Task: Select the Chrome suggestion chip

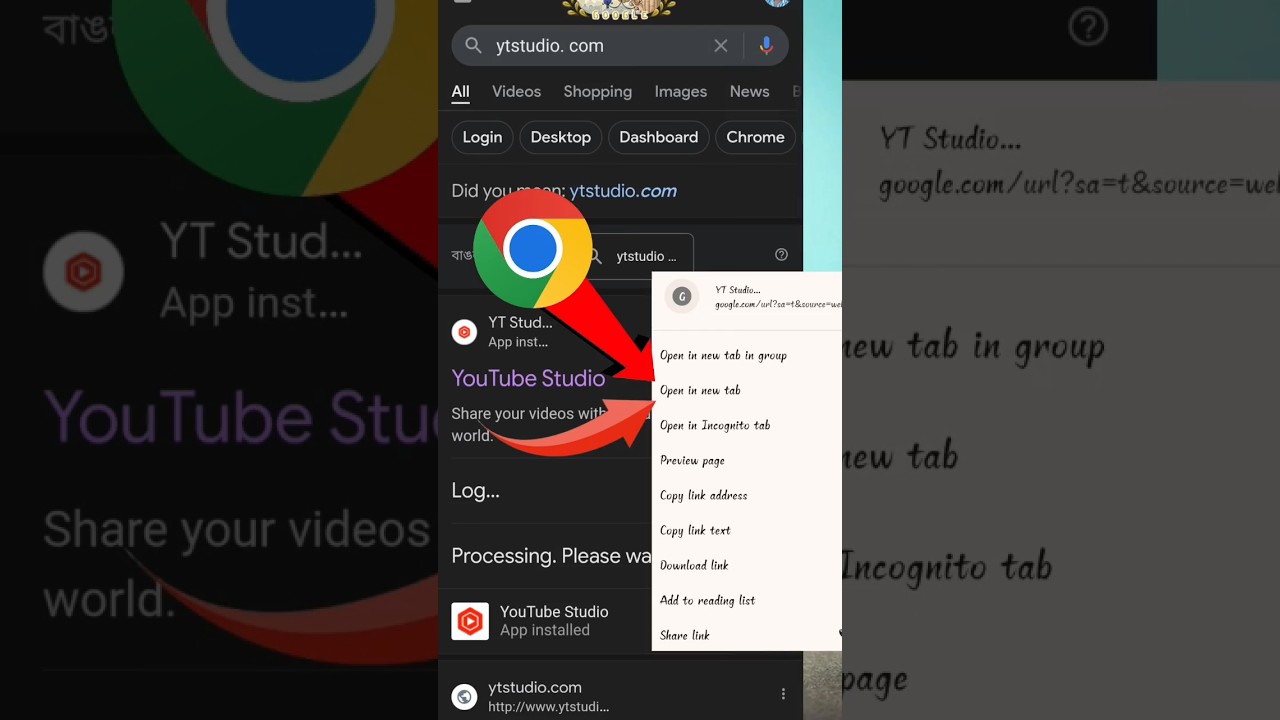Action: [755, 137]
